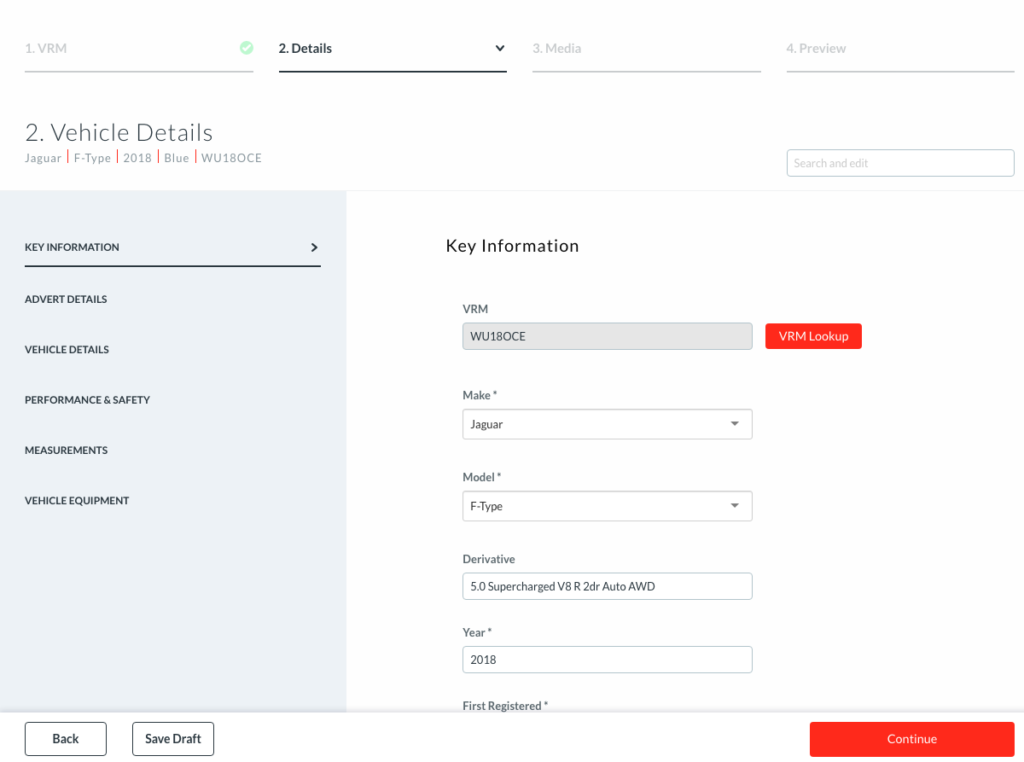Click the green checkmark on VRM step
This screenshot has width=1024, height=762.
click(246, 48)
